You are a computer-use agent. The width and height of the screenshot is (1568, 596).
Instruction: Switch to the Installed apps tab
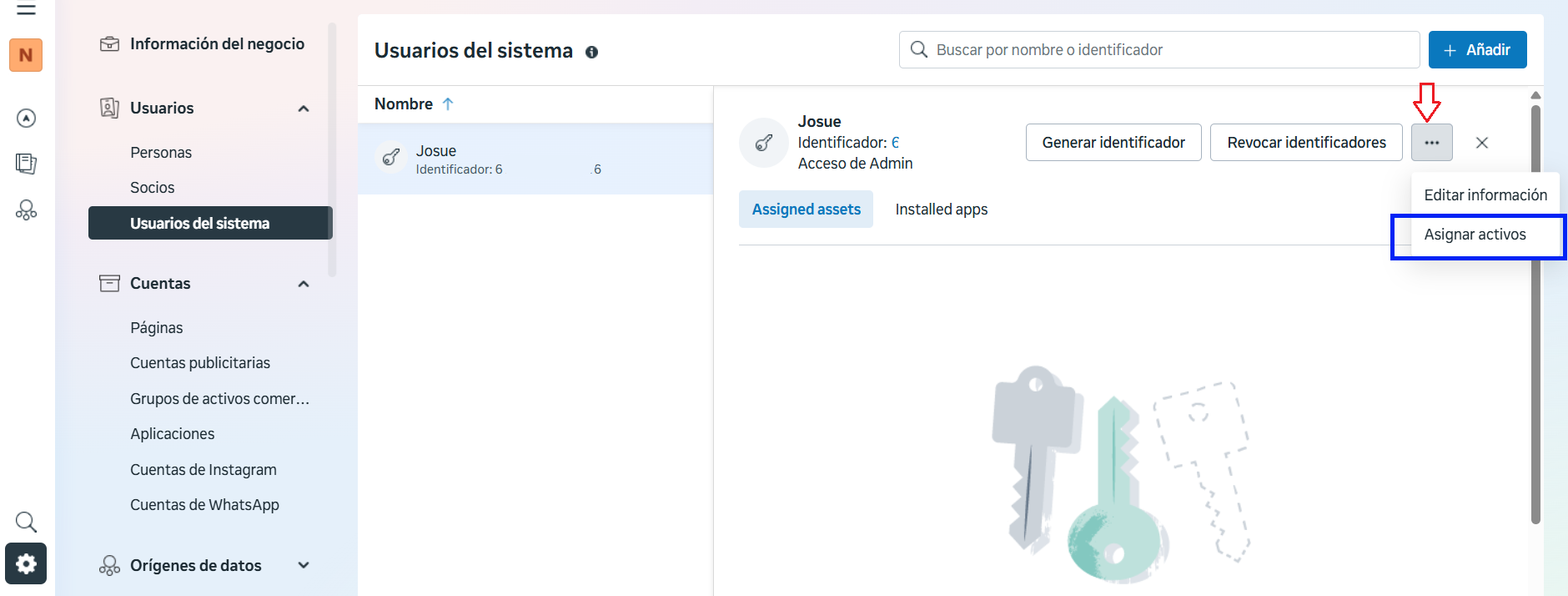(x=941, y=210)
